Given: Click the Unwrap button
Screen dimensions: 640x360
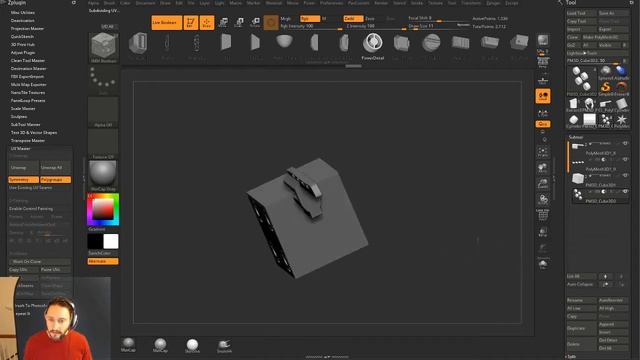Looking at the screenshot, I should (23, 168).
